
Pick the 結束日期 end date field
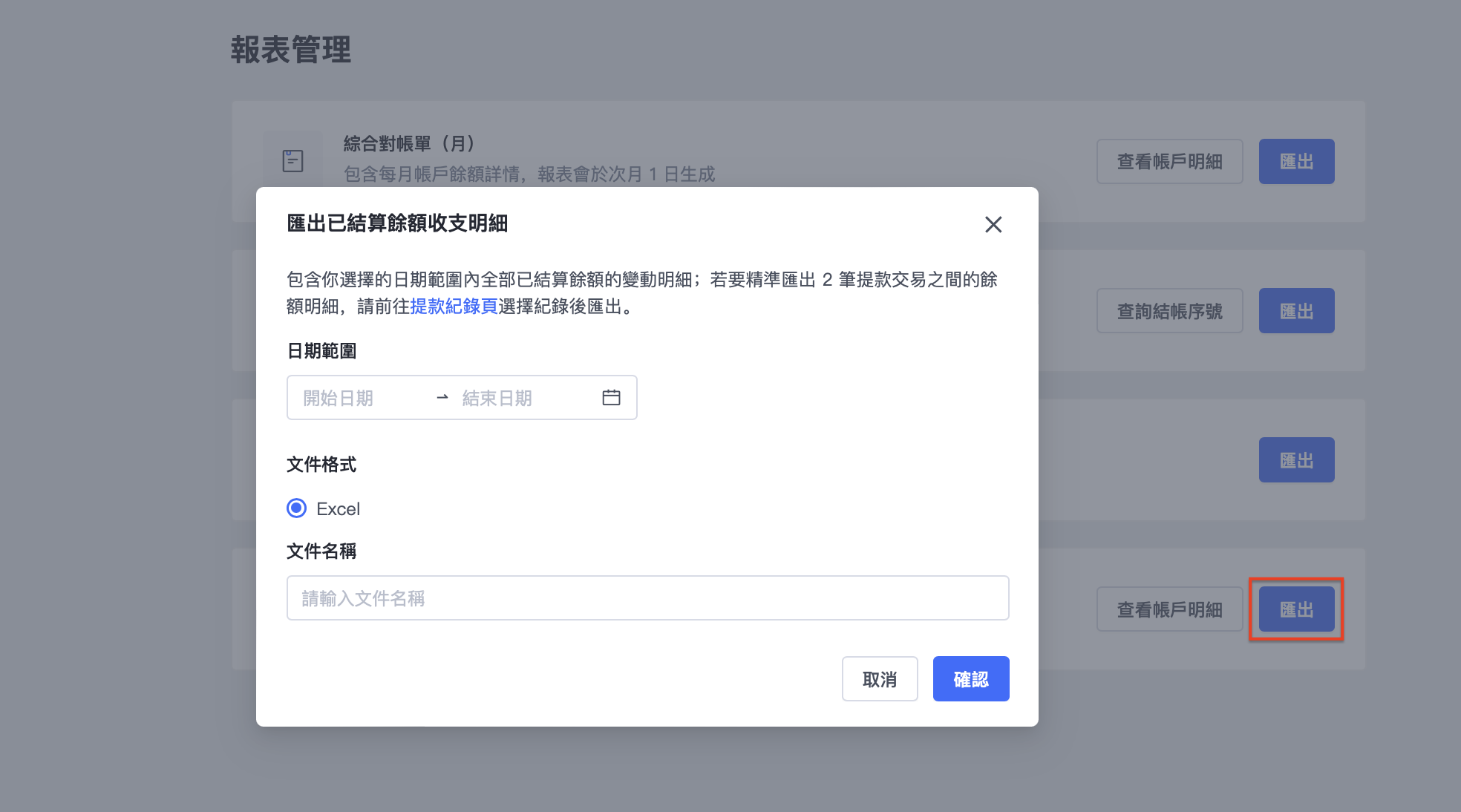(520, 398)
